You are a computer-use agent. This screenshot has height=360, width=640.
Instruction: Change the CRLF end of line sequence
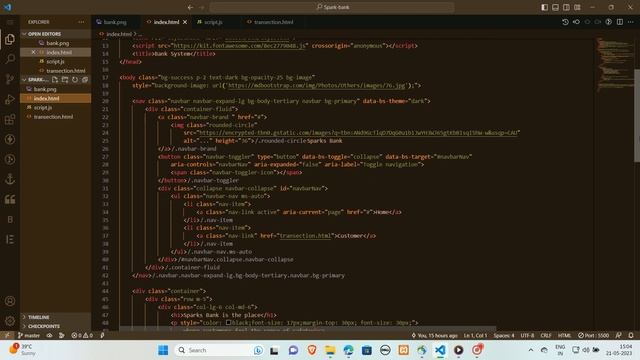point(546,335)
